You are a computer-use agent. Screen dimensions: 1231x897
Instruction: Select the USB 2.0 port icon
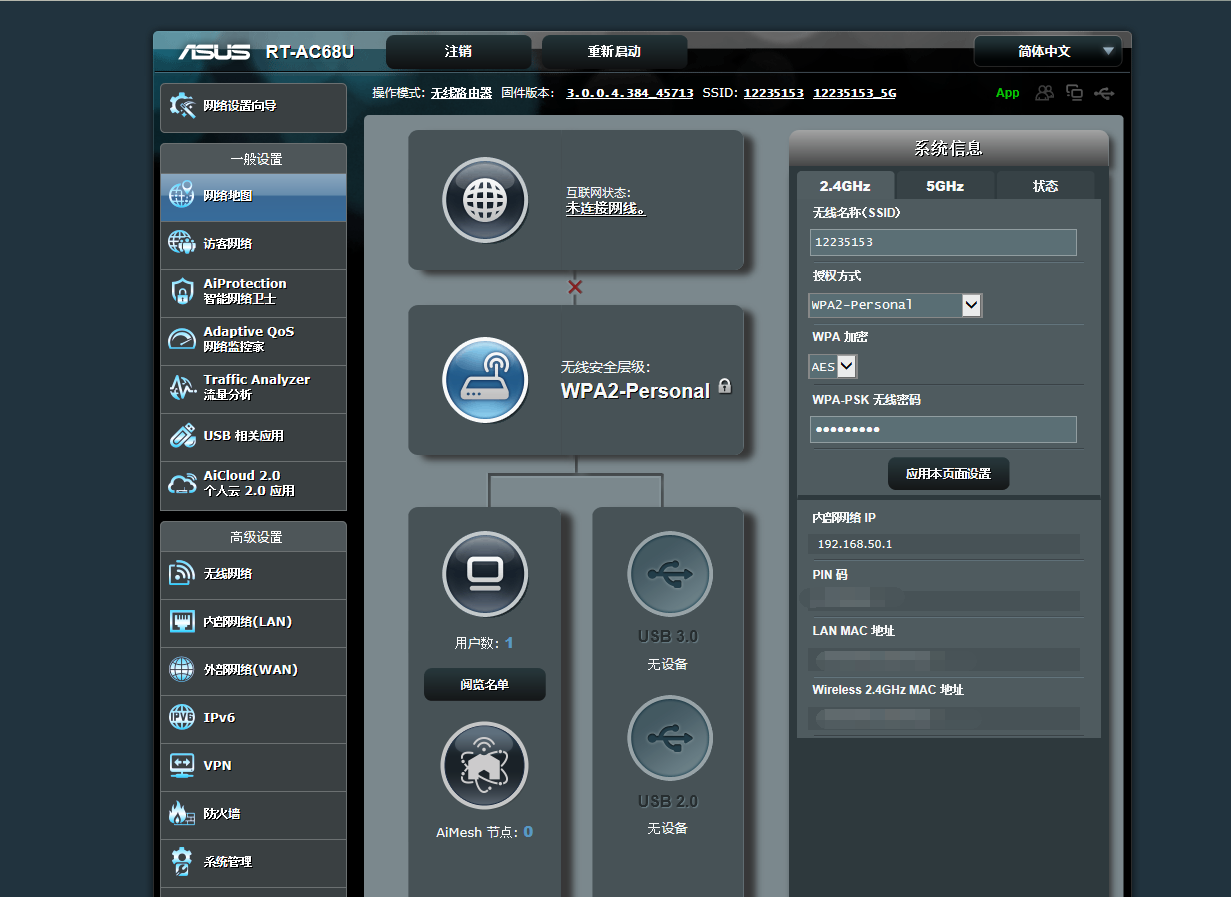pyautogui.click(x=670, y=738)
